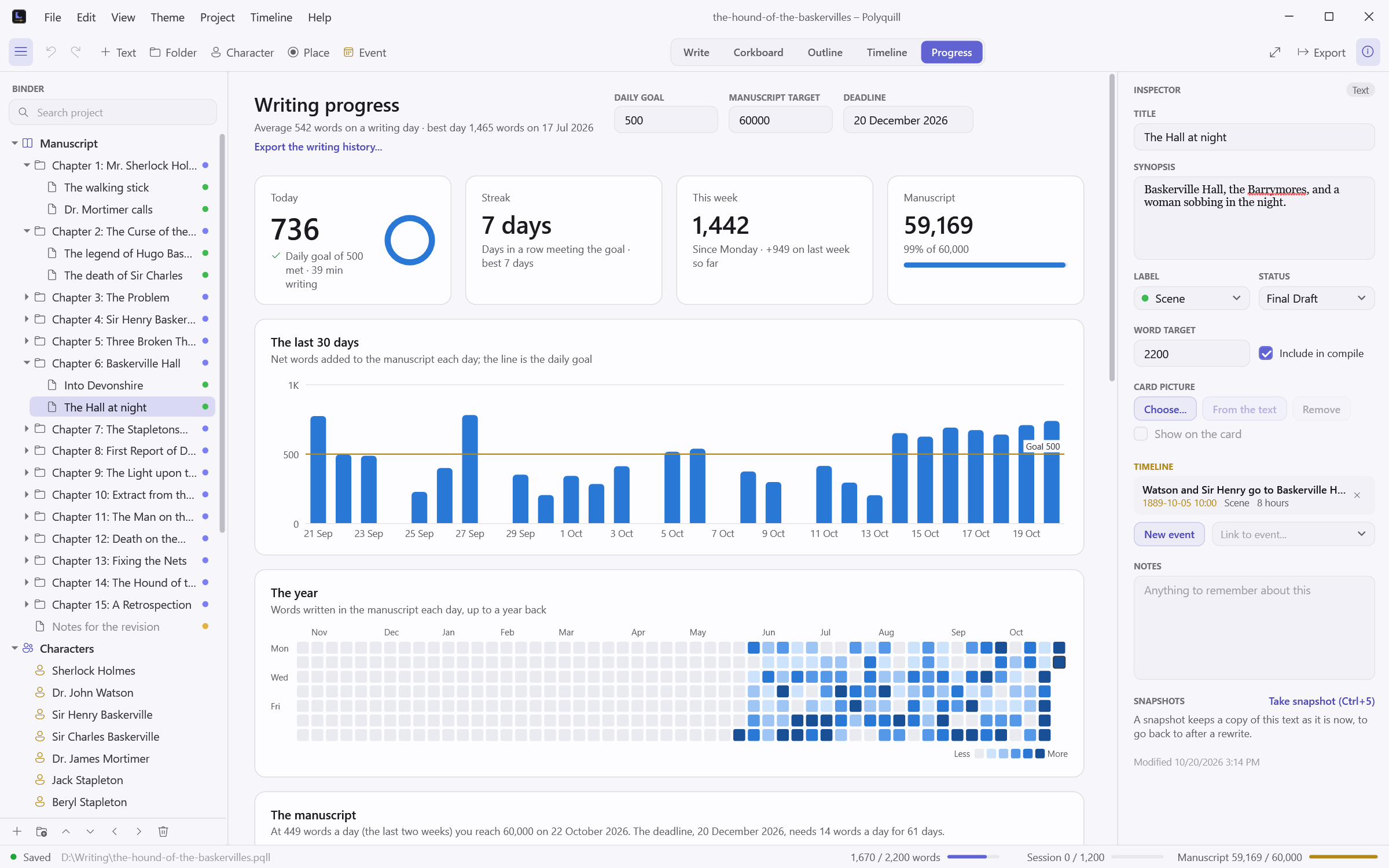
Task: Click the Manuscript 99% progress bar
Action: (x=985, y=265)
